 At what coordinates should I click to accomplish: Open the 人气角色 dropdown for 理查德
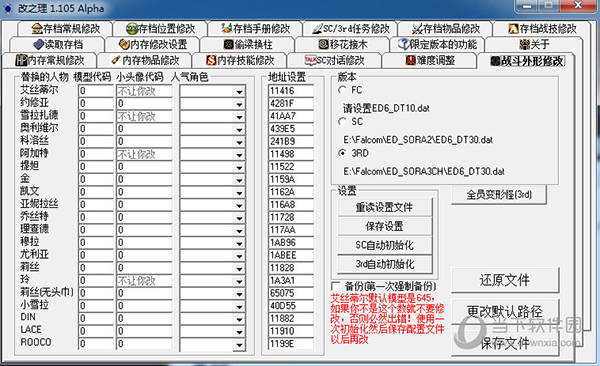[x=239, y=230]
